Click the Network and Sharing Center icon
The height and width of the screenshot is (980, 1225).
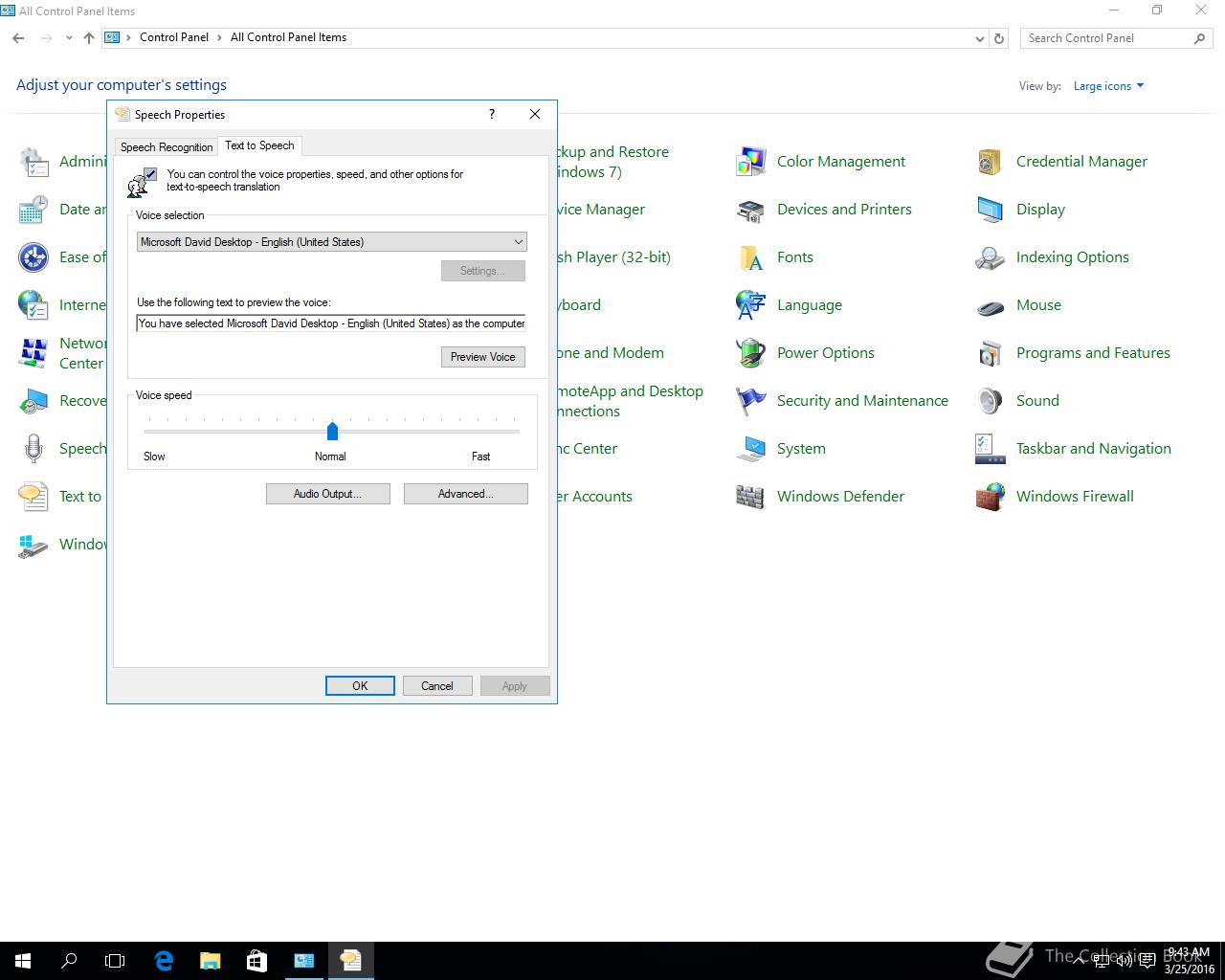[x=33, y=353]
